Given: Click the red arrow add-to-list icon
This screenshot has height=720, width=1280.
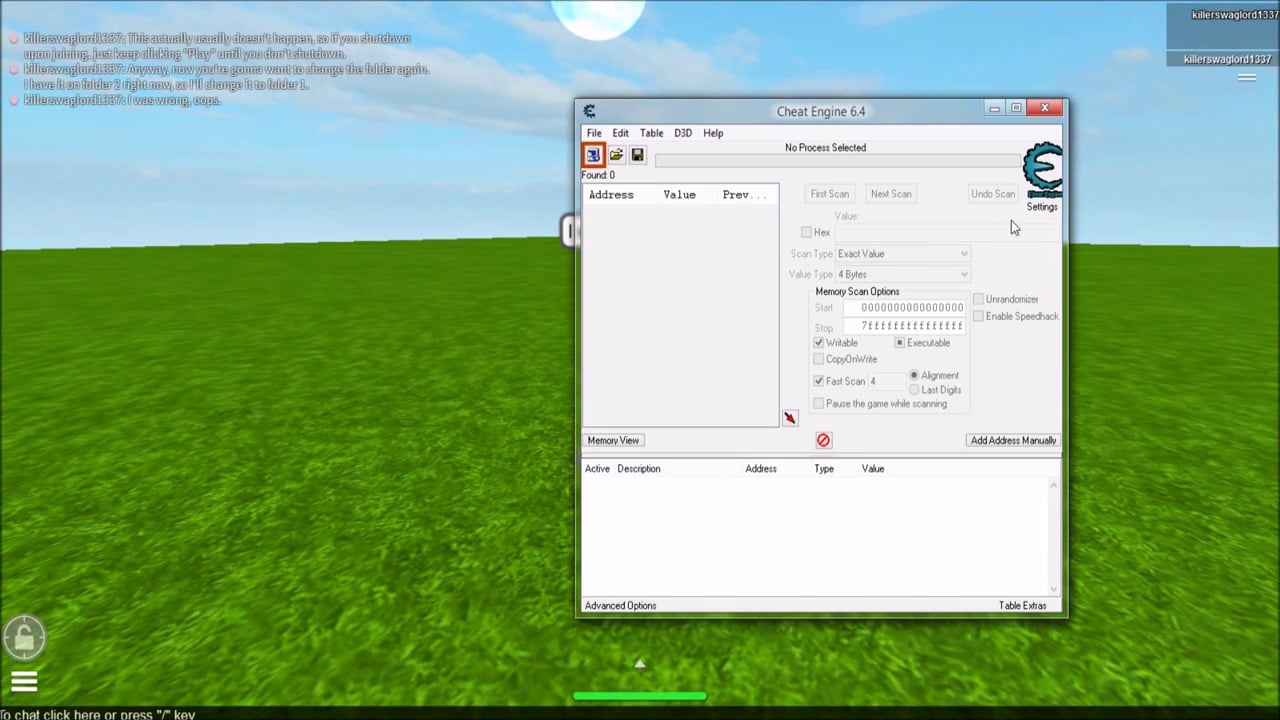Looking at the screenshot, I should coord(790,418).
